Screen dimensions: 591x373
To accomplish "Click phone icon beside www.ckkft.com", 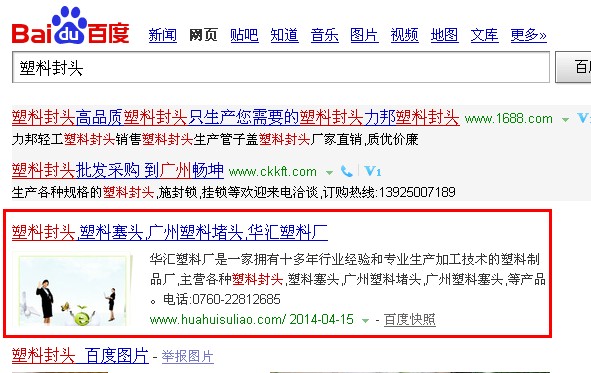I will click(x=346, y=171).
